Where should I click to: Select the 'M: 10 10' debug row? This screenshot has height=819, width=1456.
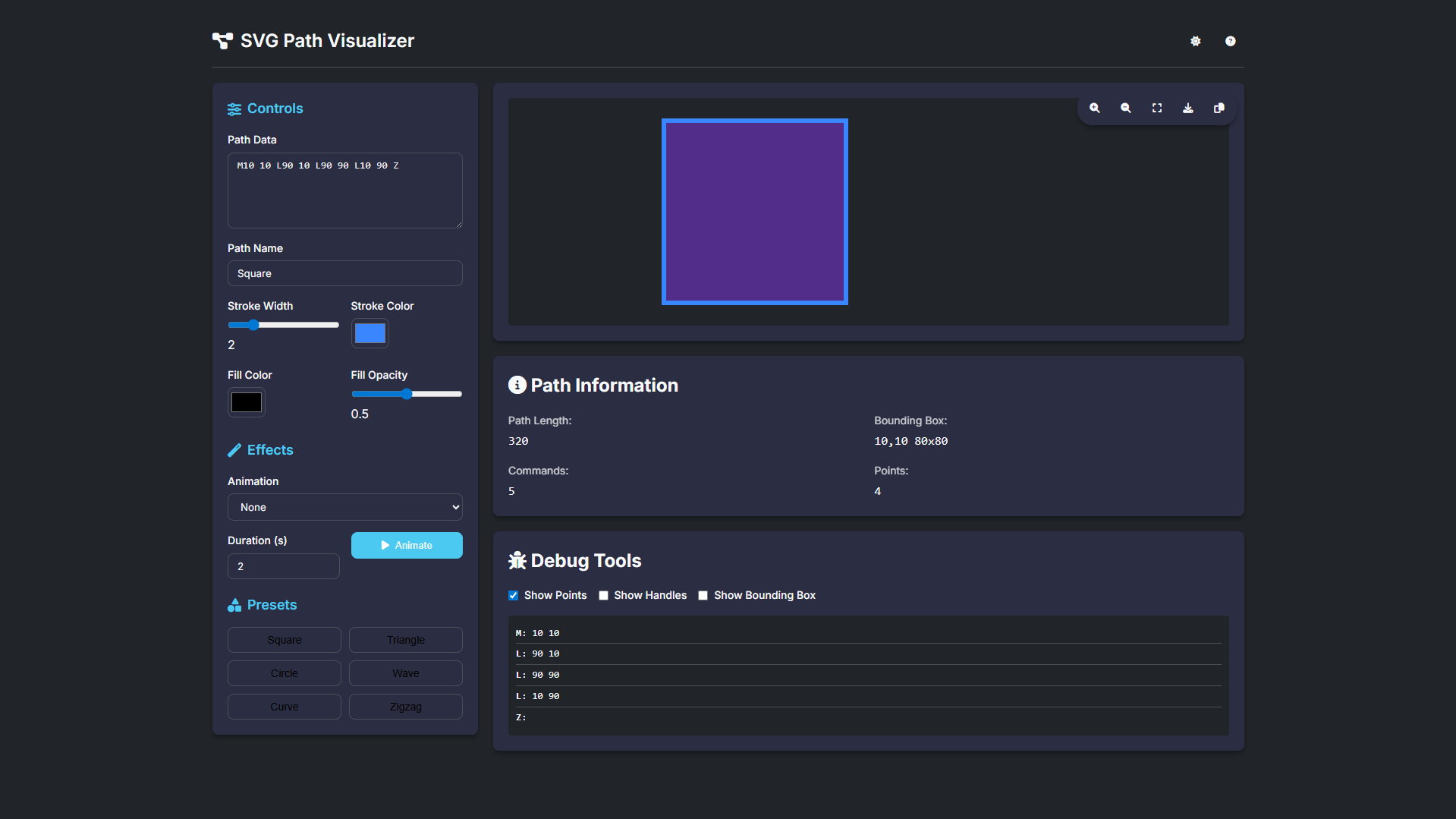tap(869, 633)
